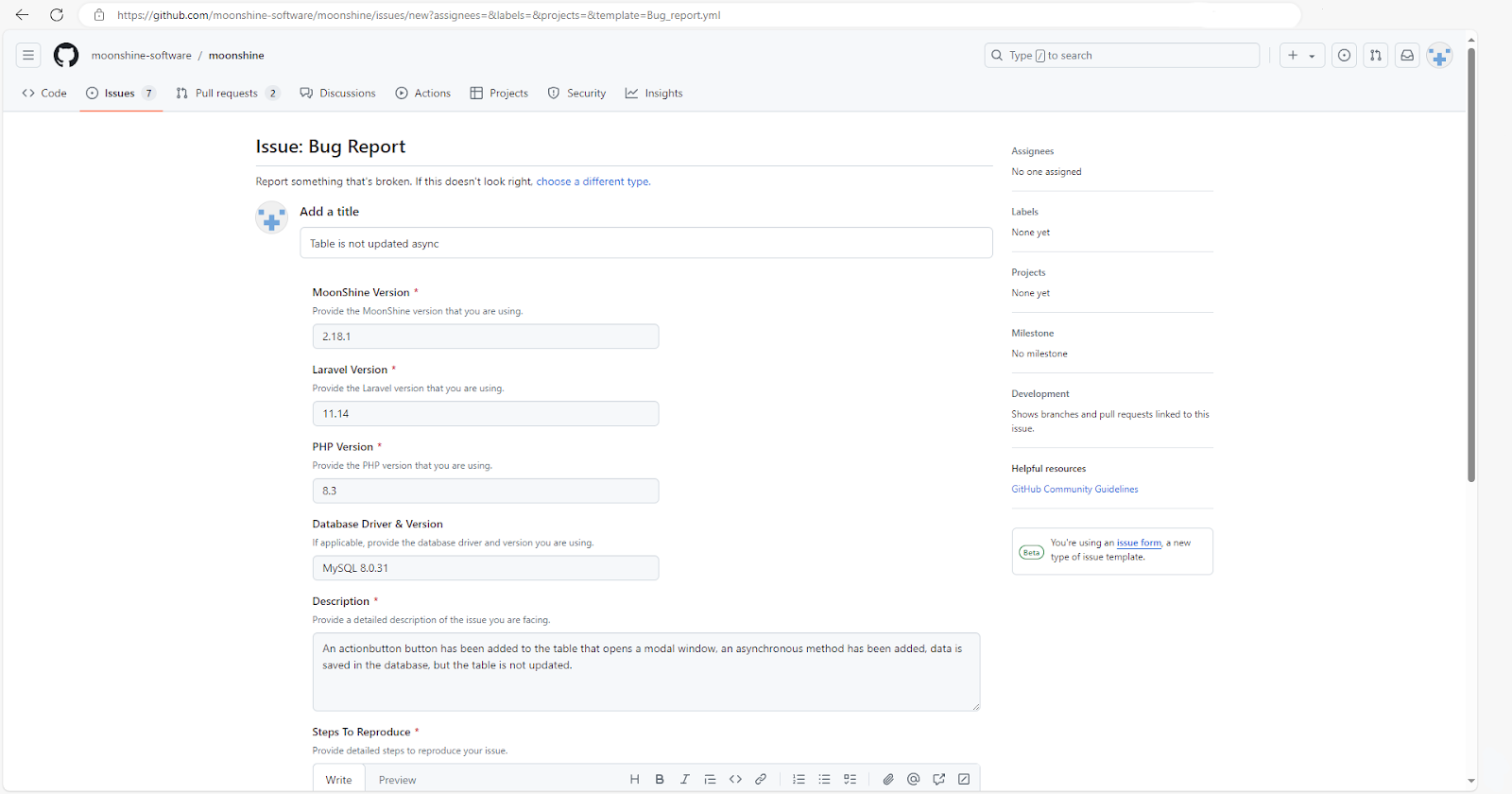Open the create new plus button
Image resolution: width=1512 pixels, height=794 pixels.
click(x=1293, y=55)
